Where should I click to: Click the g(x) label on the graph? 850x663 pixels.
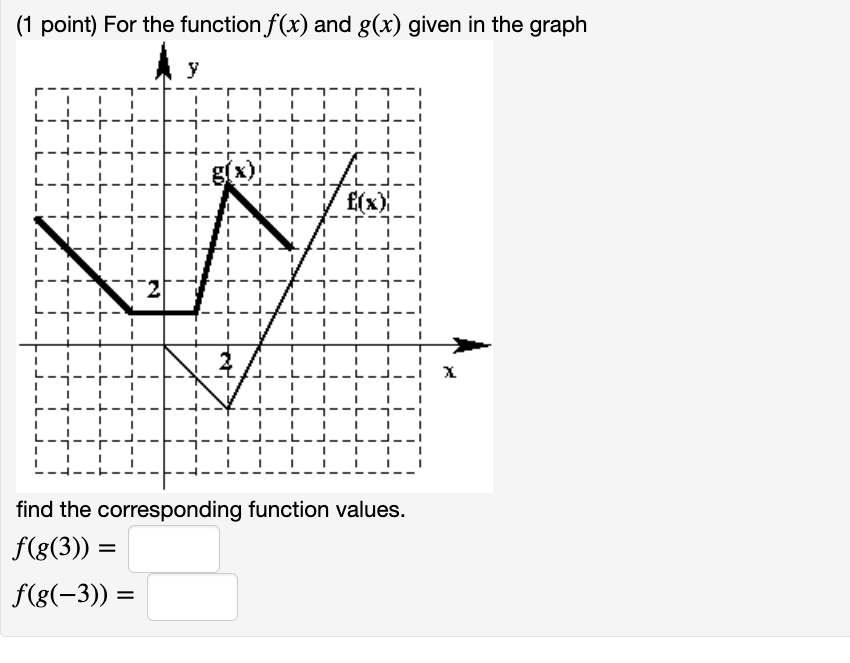pos(232,172)
